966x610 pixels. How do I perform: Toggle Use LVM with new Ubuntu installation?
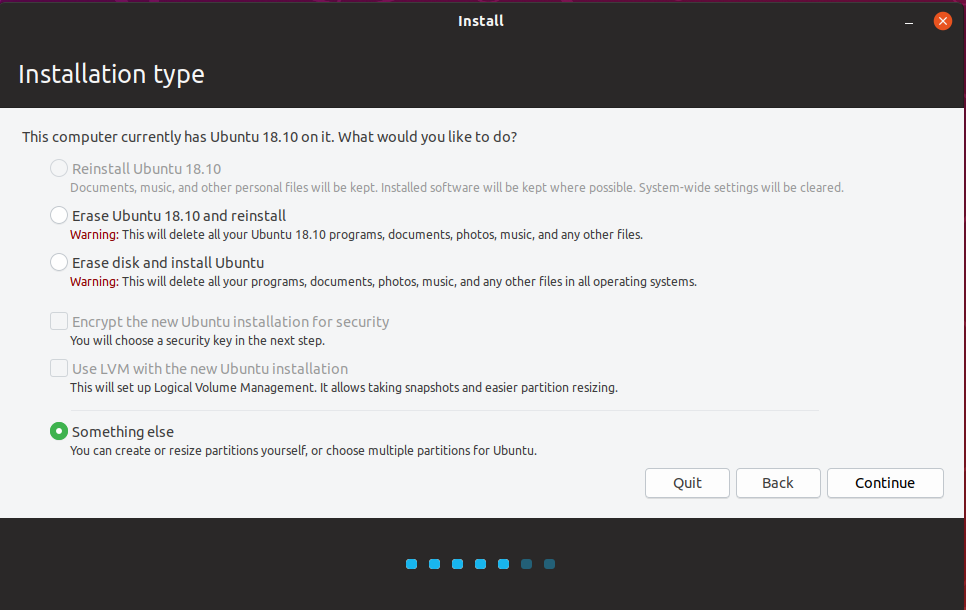[x=59, y=369]
